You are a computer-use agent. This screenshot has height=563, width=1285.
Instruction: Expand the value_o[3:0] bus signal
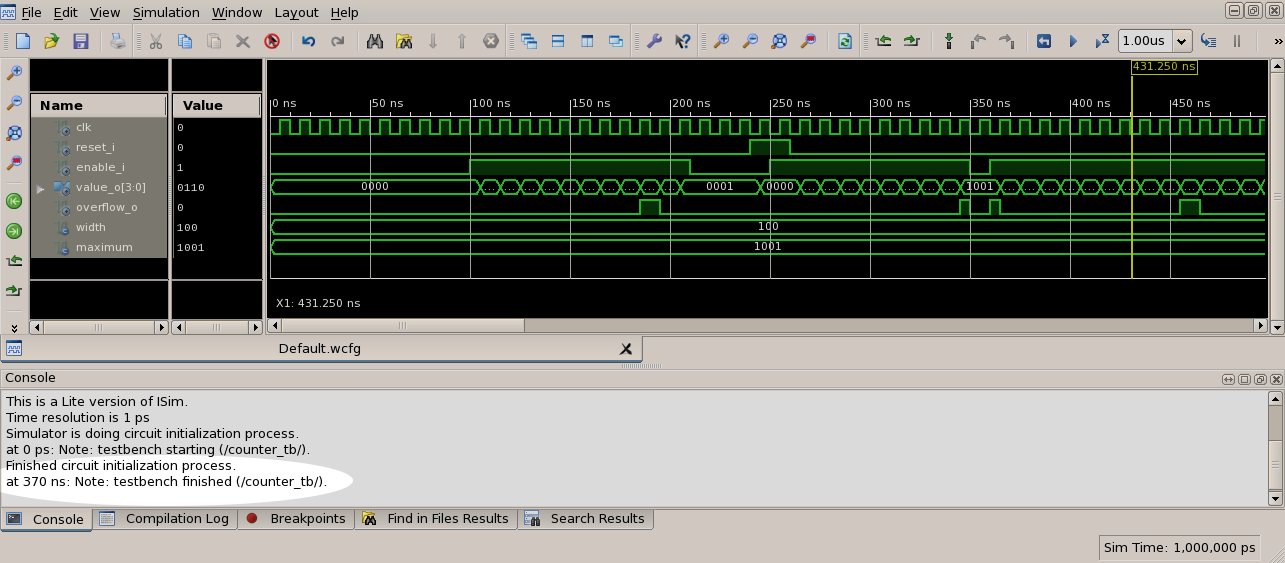pos(41,188)
